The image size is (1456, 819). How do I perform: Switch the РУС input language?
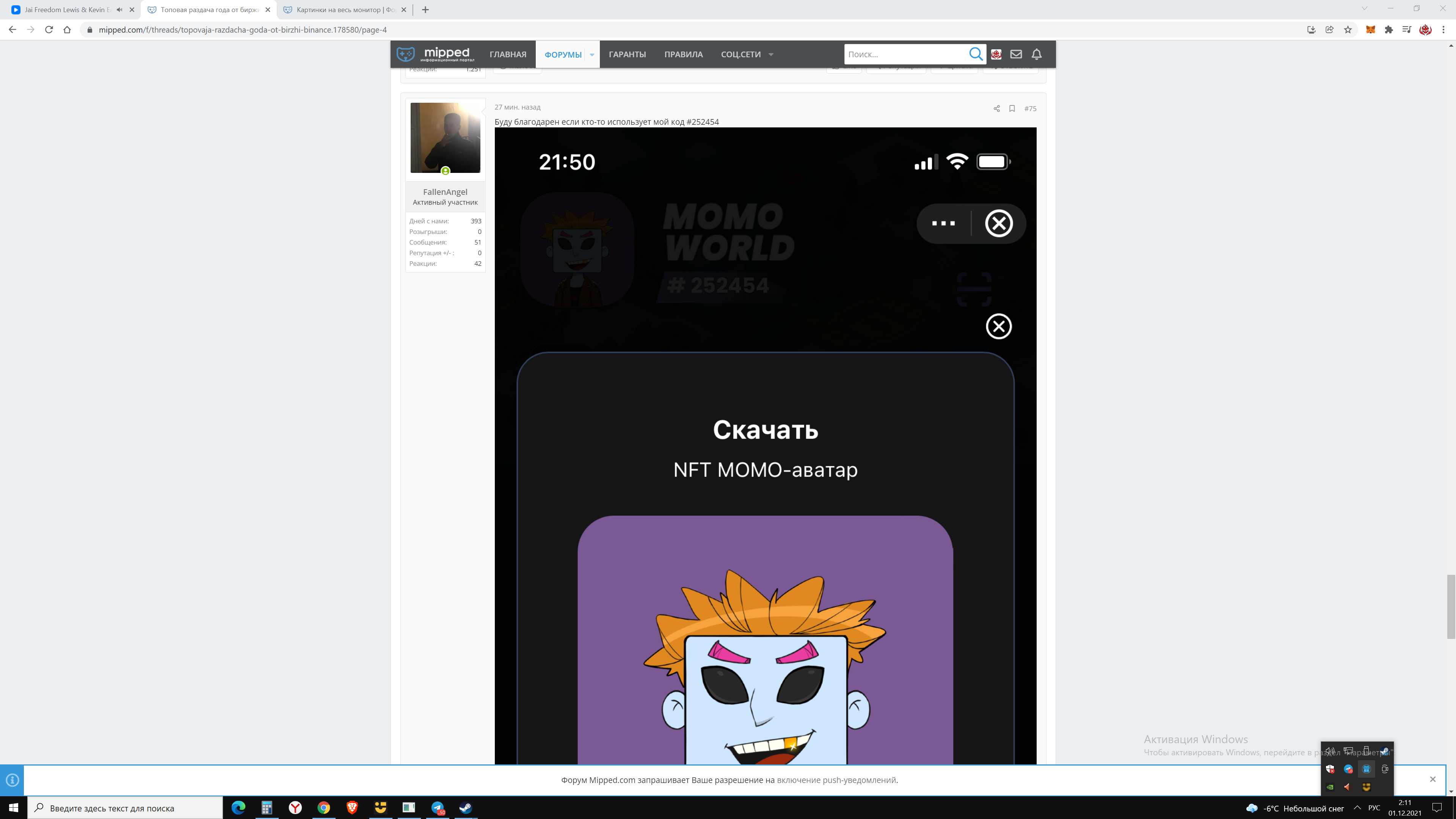coord(1374,808)
